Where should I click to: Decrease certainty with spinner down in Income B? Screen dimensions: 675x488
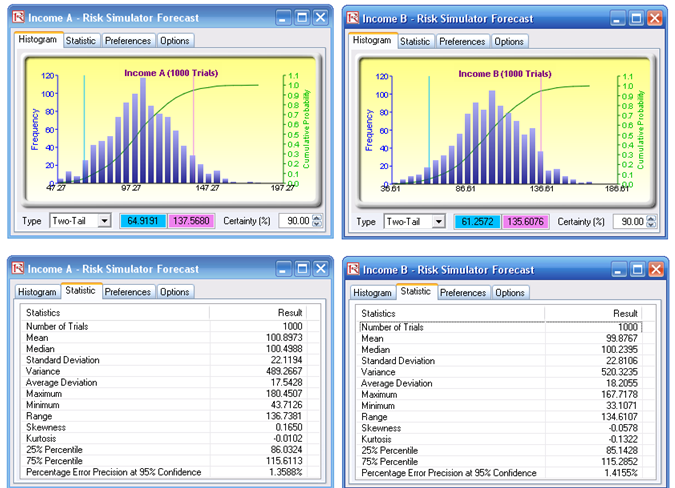point(651,225)
